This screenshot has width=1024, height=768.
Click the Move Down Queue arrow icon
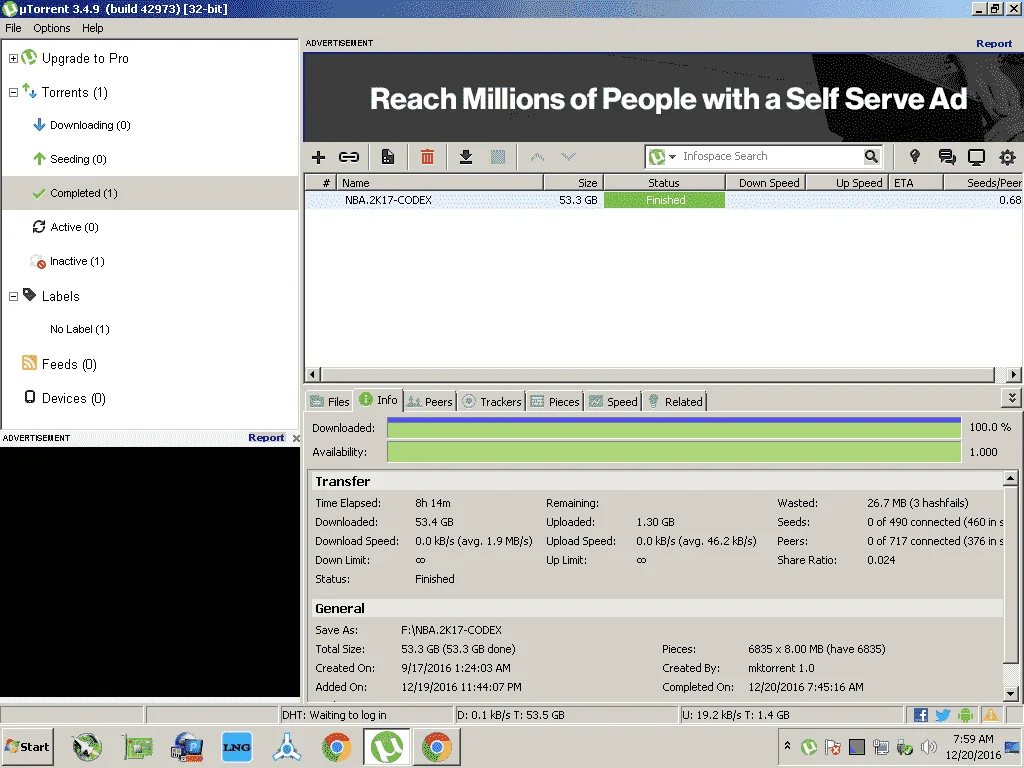[x=568, y=157]
